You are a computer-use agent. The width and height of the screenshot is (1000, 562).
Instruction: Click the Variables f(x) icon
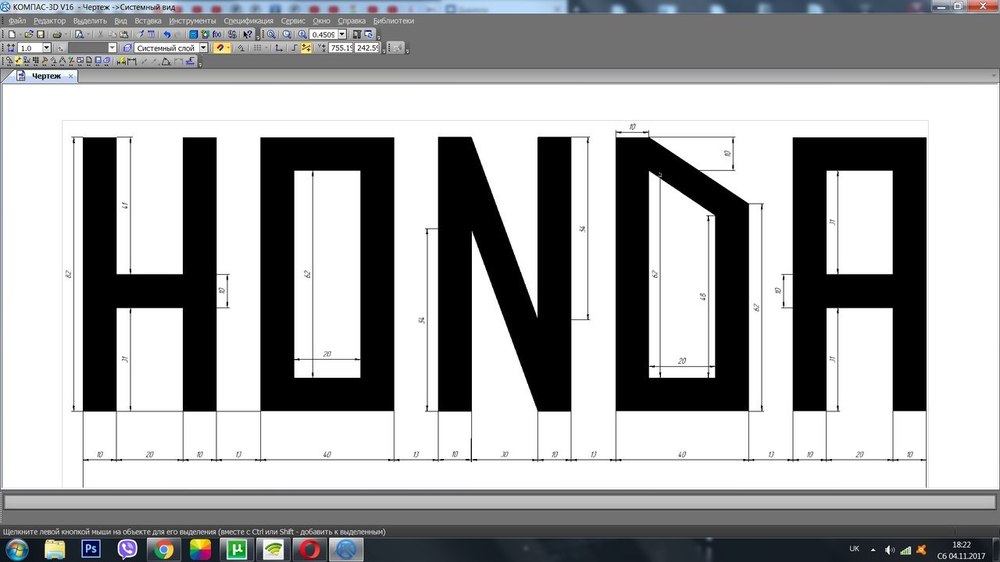pyautogui.click(x=217, y=34)
